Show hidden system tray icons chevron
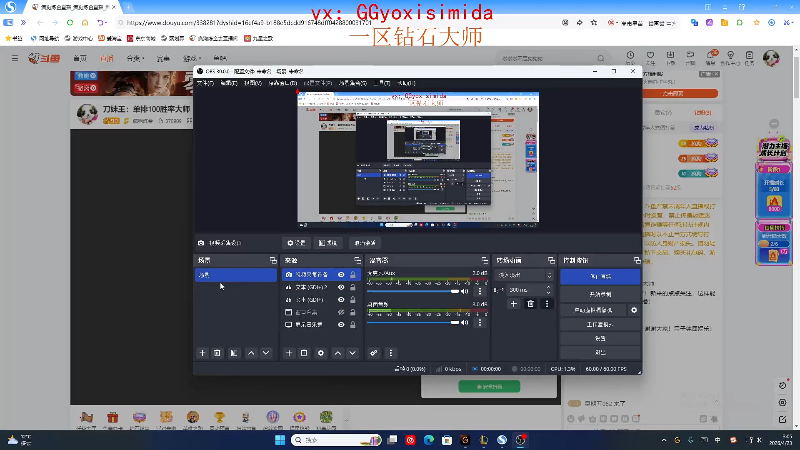The width and height of the screenshot is (800, 450). [664, 440]
